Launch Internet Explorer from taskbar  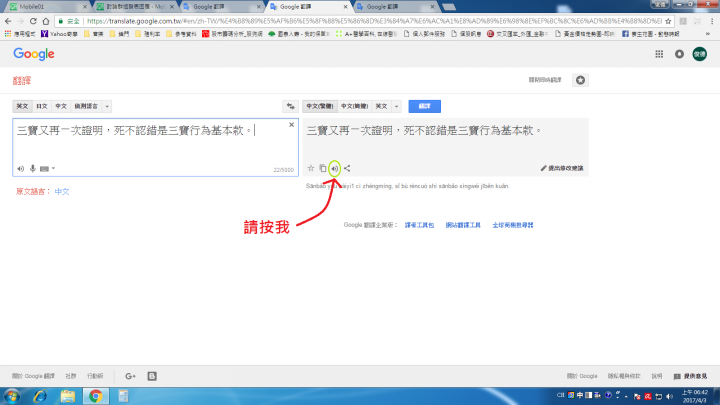coord(40,396)
